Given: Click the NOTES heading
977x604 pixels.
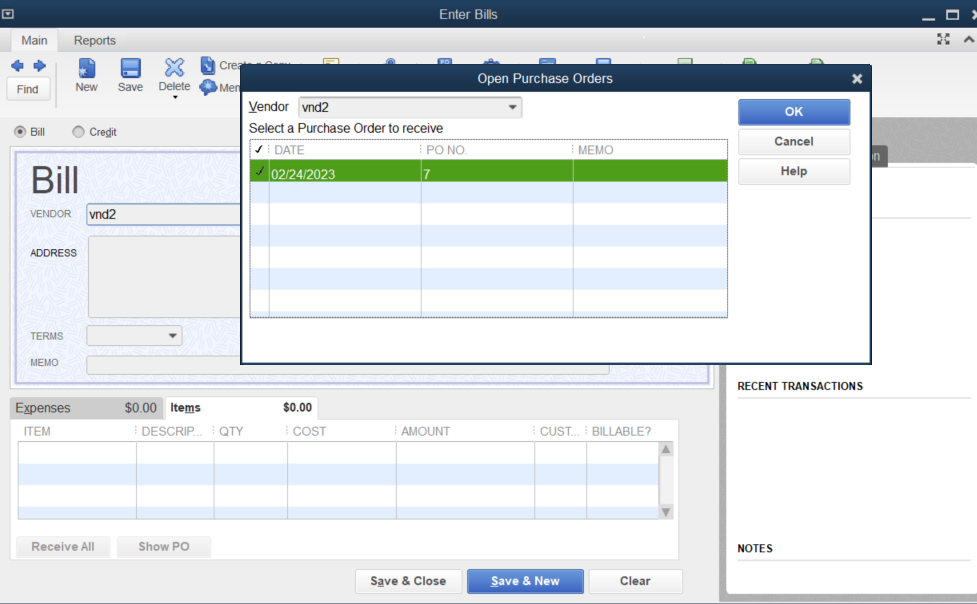Looking at the screenshot, I should (755, 549).
